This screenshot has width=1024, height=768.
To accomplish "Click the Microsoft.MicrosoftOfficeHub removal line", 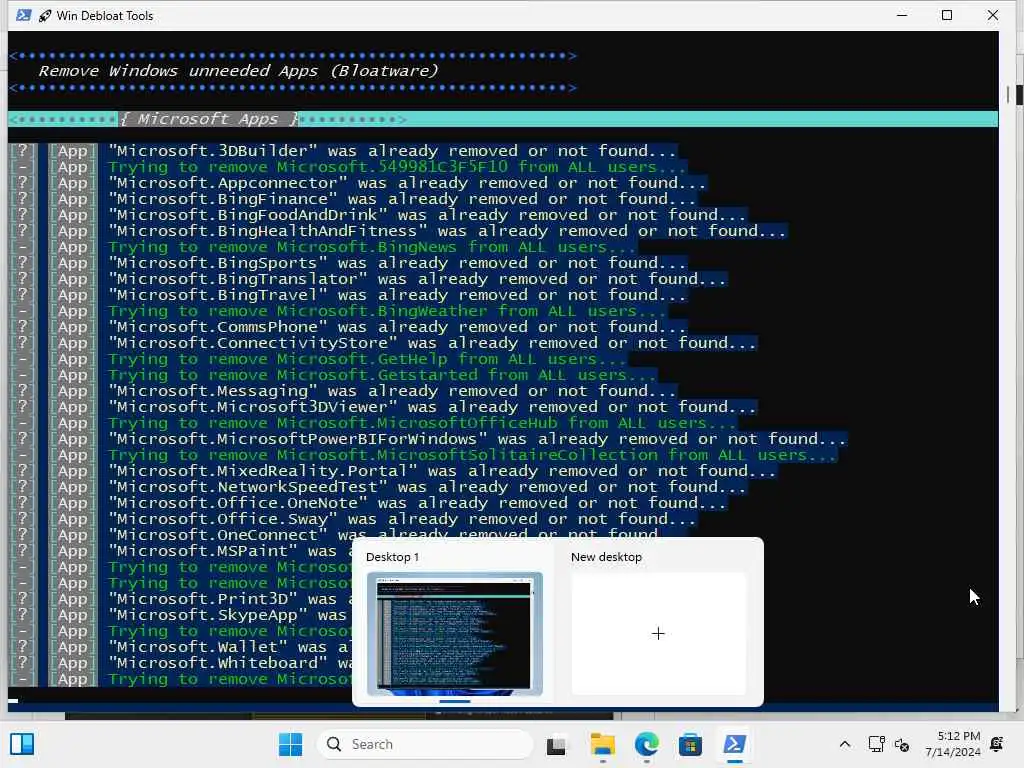I will point(422,423).
